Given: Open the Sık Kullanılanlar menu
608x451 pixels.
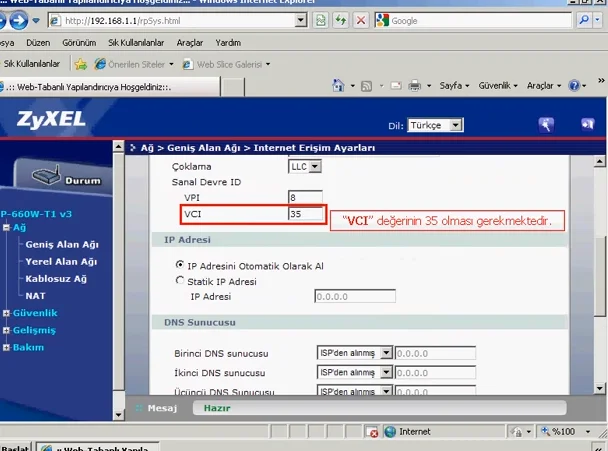Looking at the screenshot, I should [x=136, y=43].
